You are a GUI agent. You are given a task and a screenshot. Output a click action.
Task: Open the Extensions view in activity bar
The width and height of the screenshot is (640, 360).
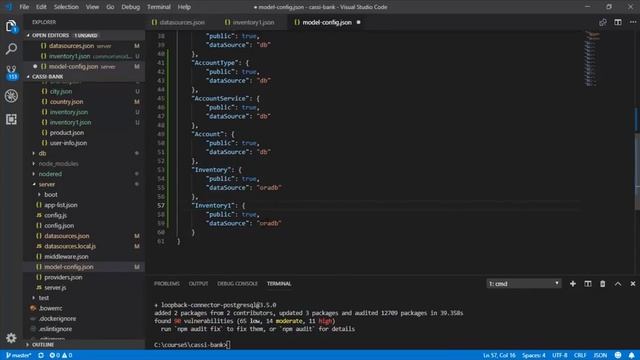click(x=11, y=119)
